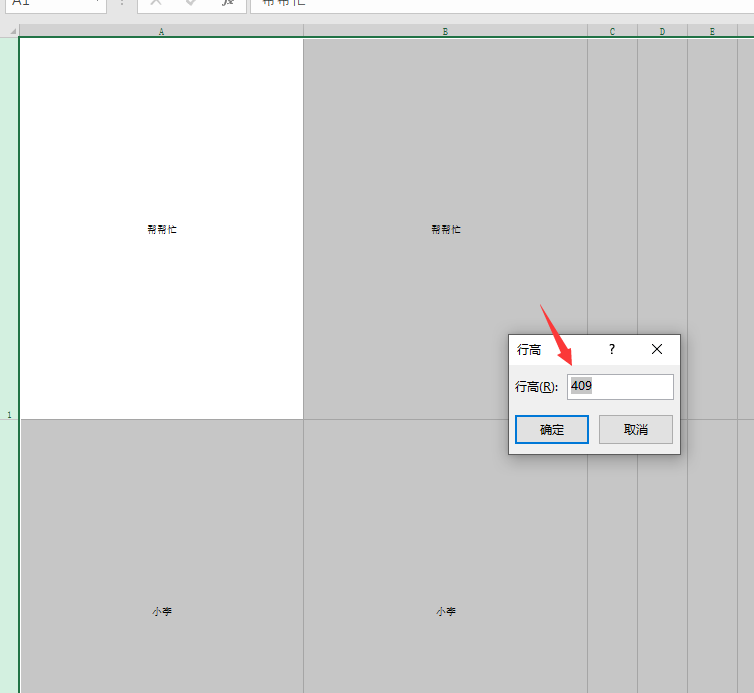The height and width of the screenshot is (693, 754).
Task: Click the cancel X icon in formula bar
Action: (156, 3)
